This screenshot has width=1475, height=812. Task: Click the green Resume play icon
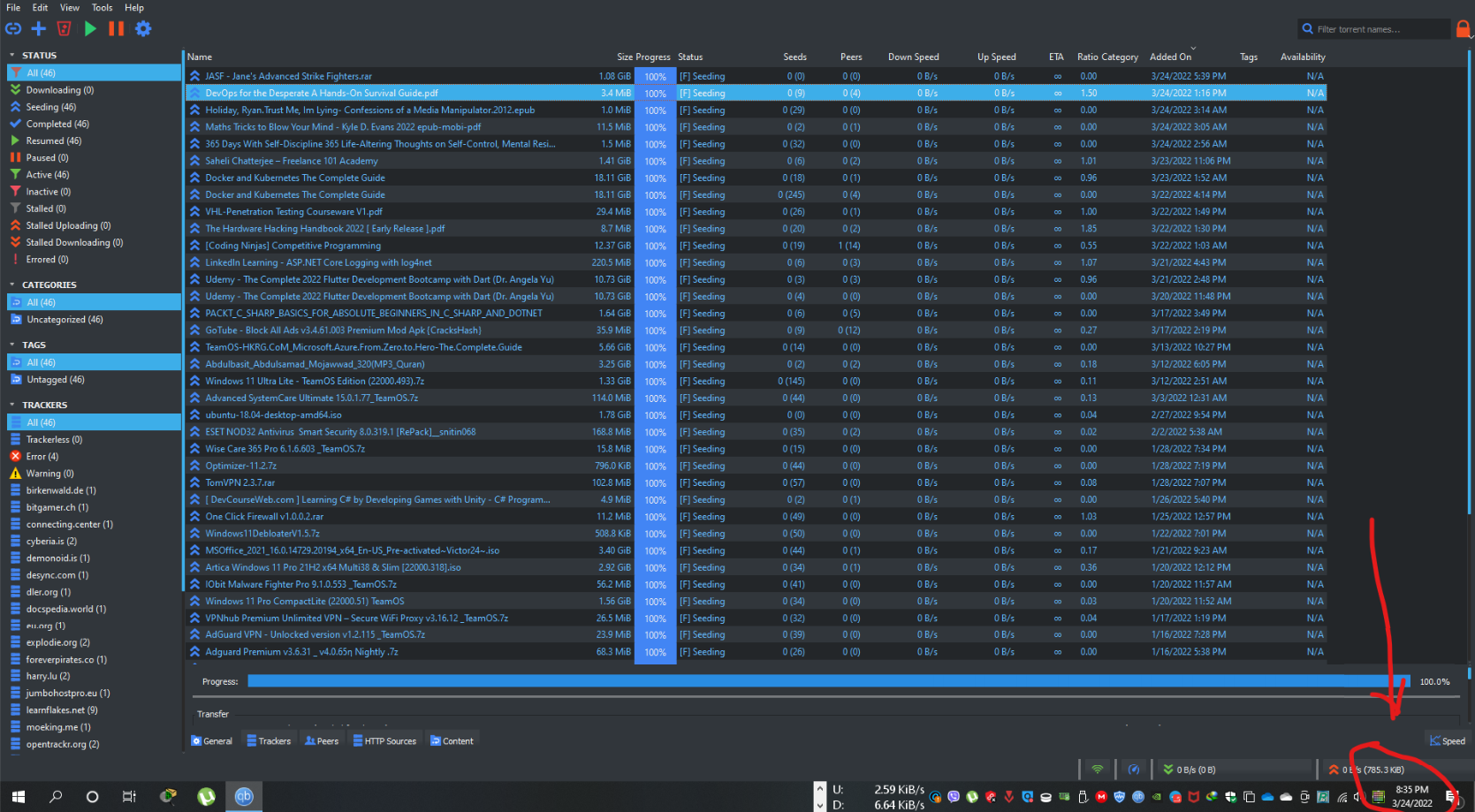pyautogui.click(x=90, y=28)
